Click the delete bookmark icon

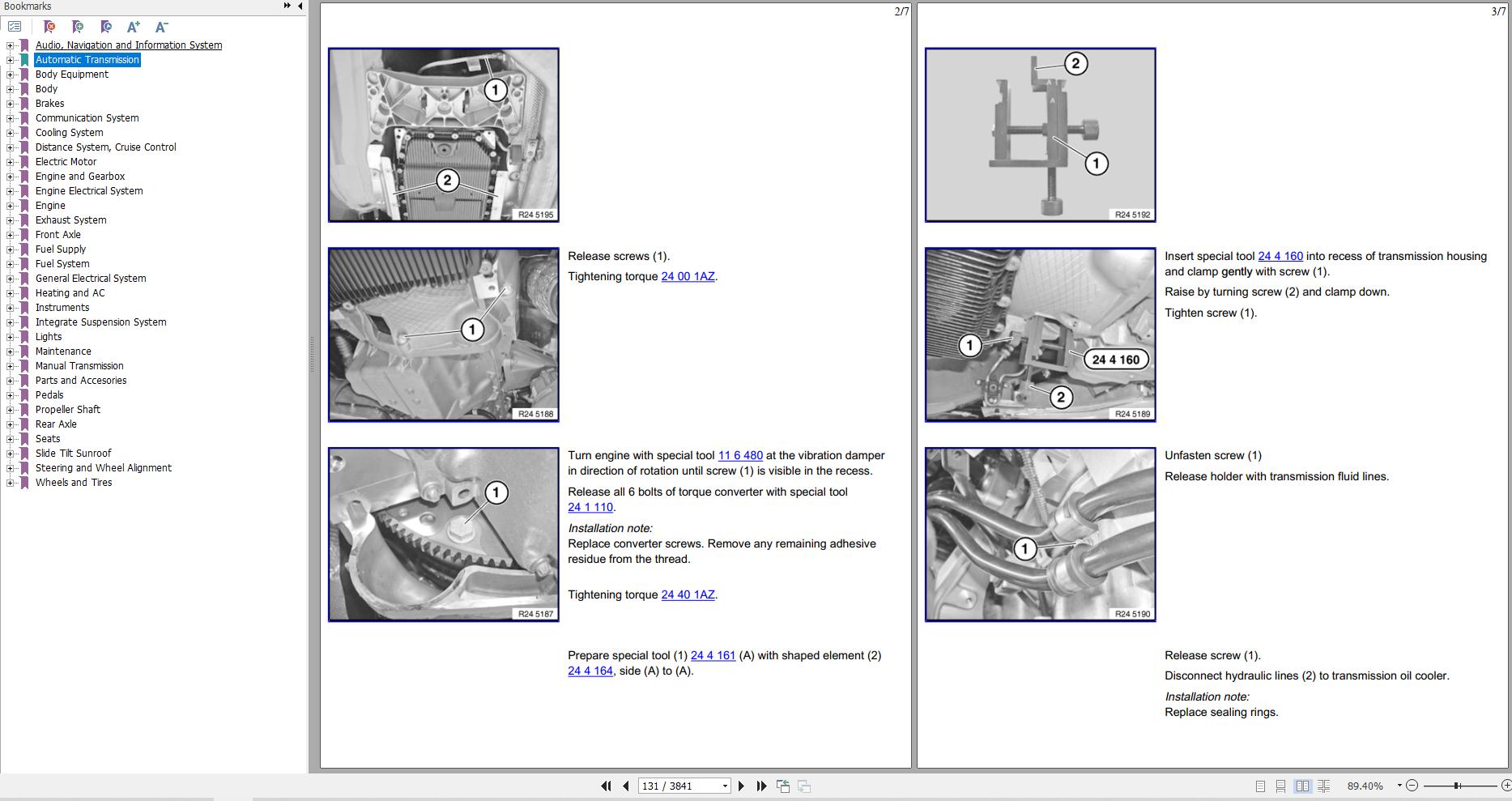pyautogui.click(x=49, y=27)
